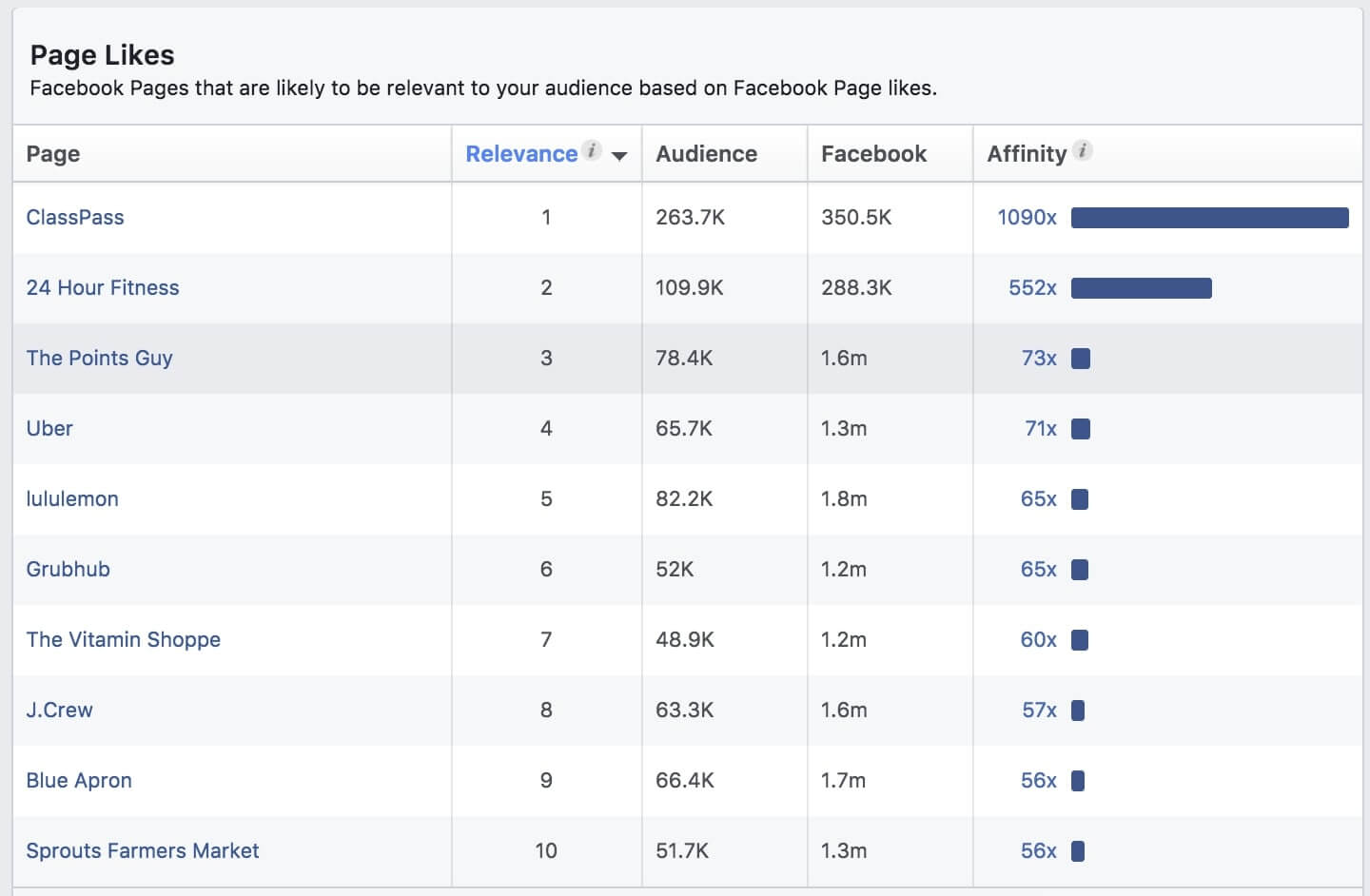
Task: Click the affinity bar in the Uber row
Action: 1081,429
